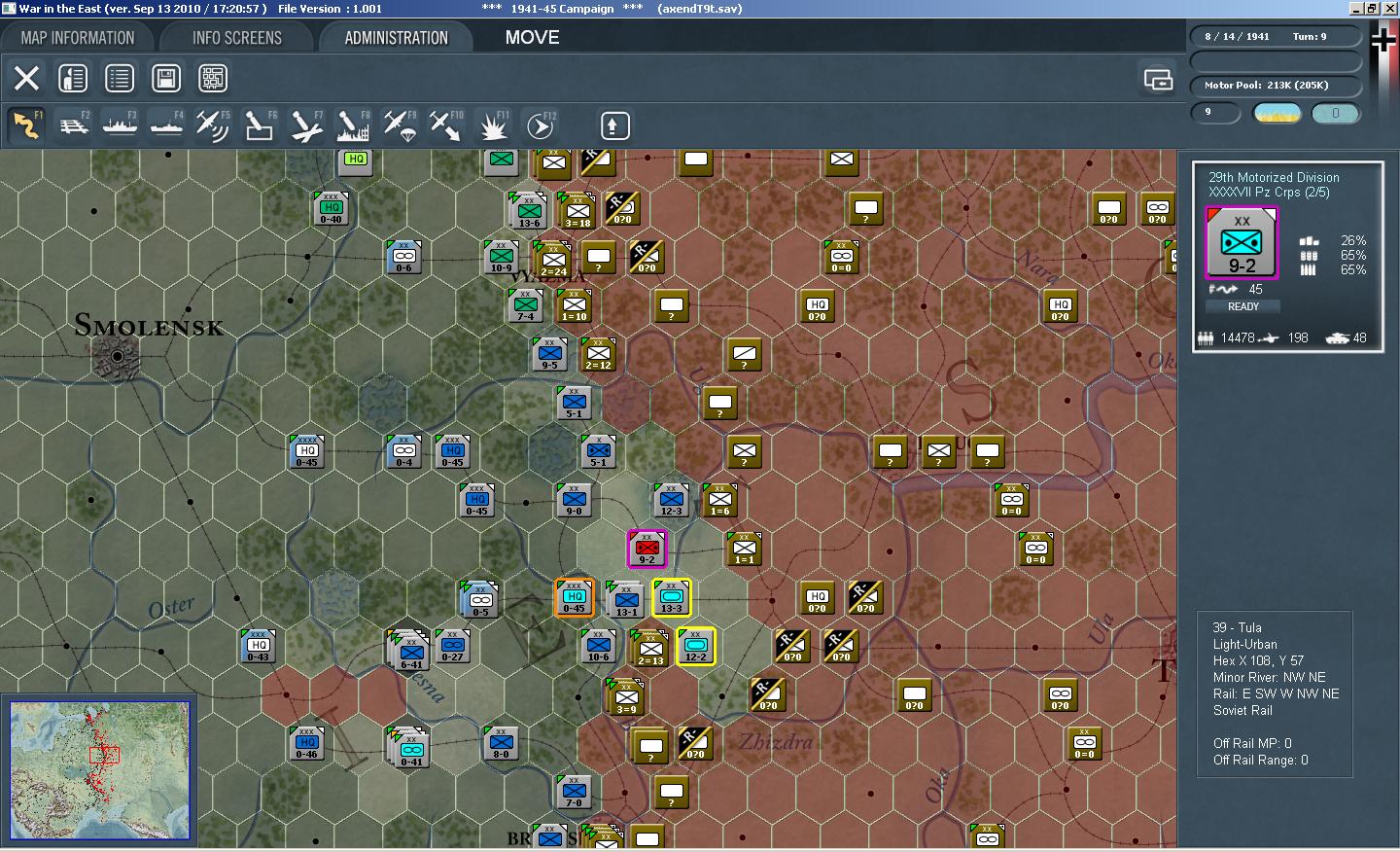Select F2 Rail Move mode icon

coord(73,125)
